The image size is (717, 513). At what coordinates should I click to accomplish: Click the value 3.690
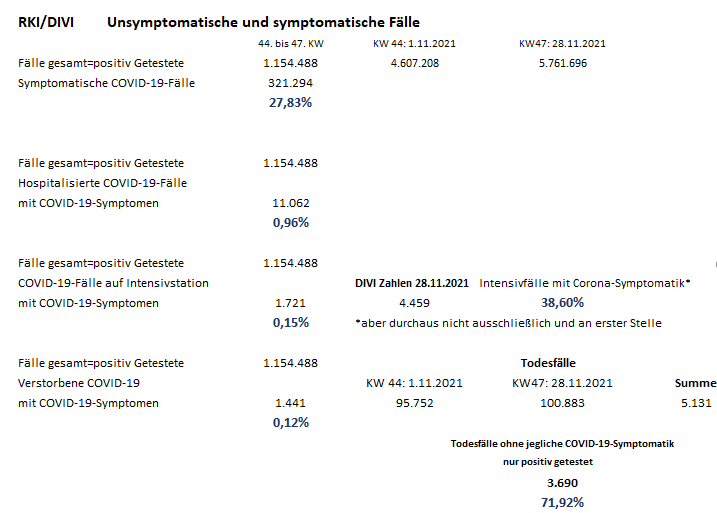pos(562,482)
